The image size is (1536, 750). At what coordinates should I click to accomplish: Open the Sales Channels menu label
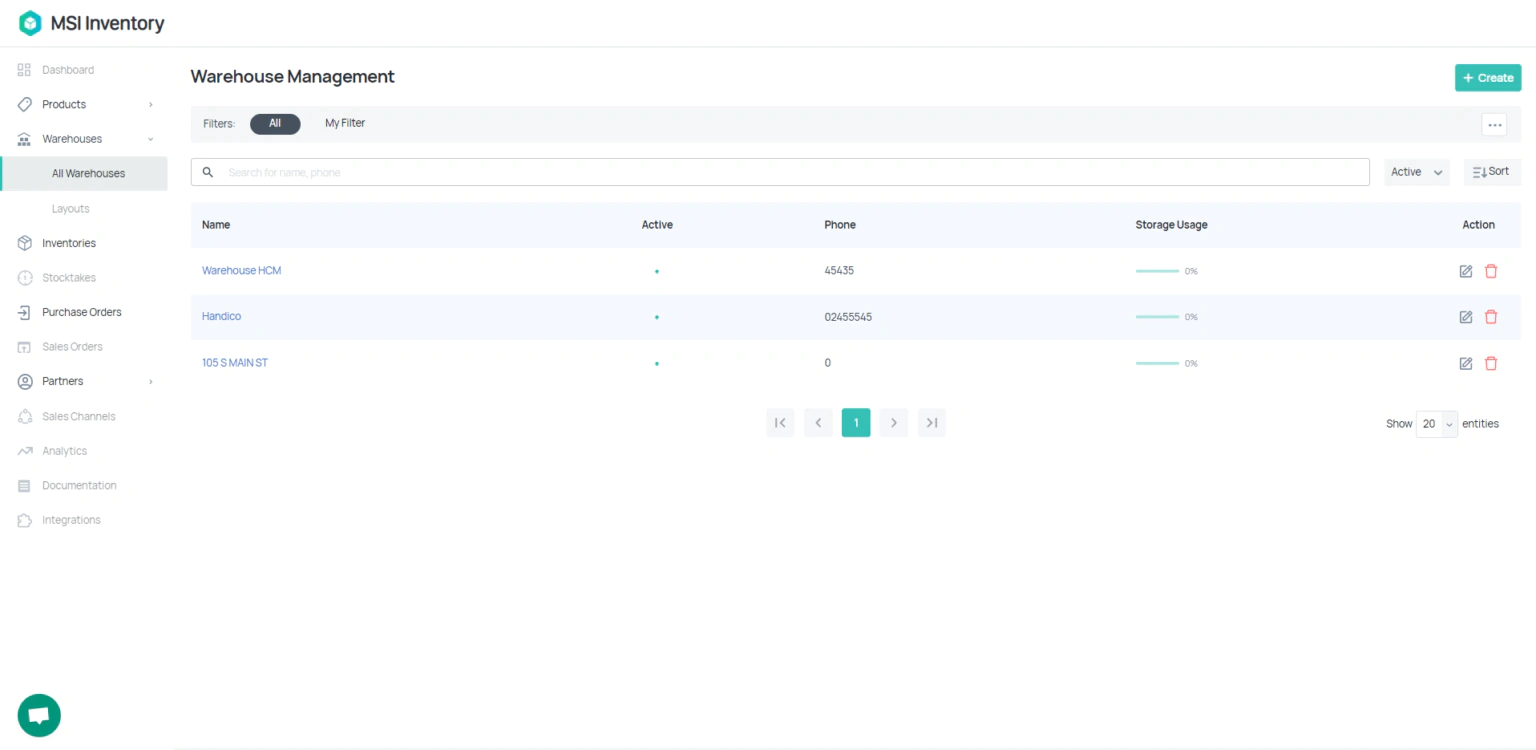79,416
